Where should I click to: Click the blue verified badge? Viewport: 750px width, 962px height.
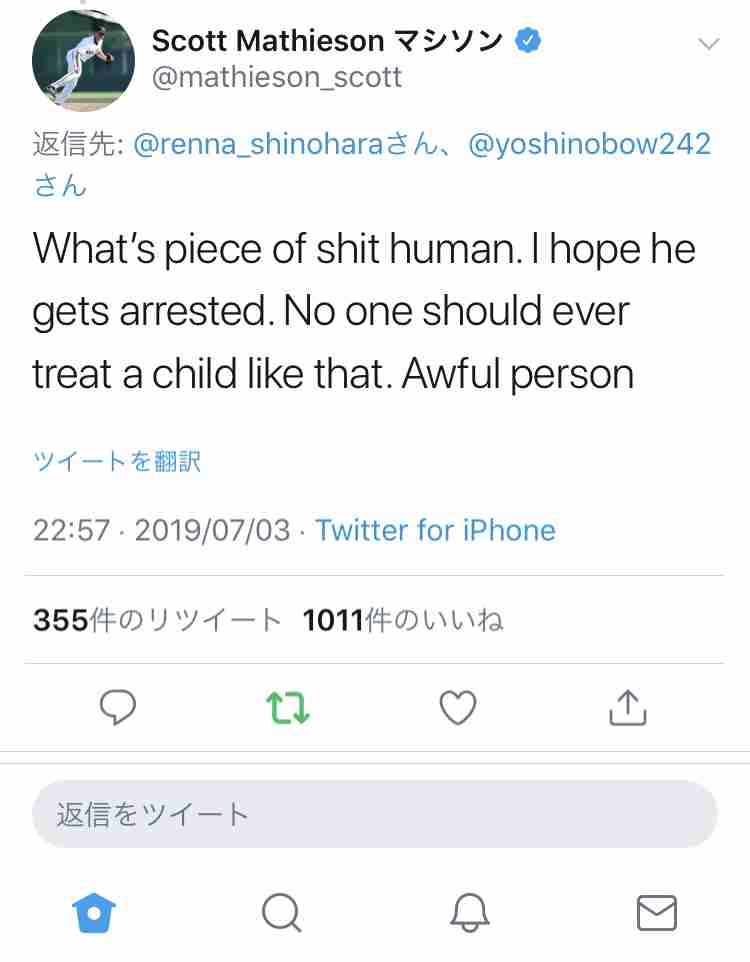(528, 40)
